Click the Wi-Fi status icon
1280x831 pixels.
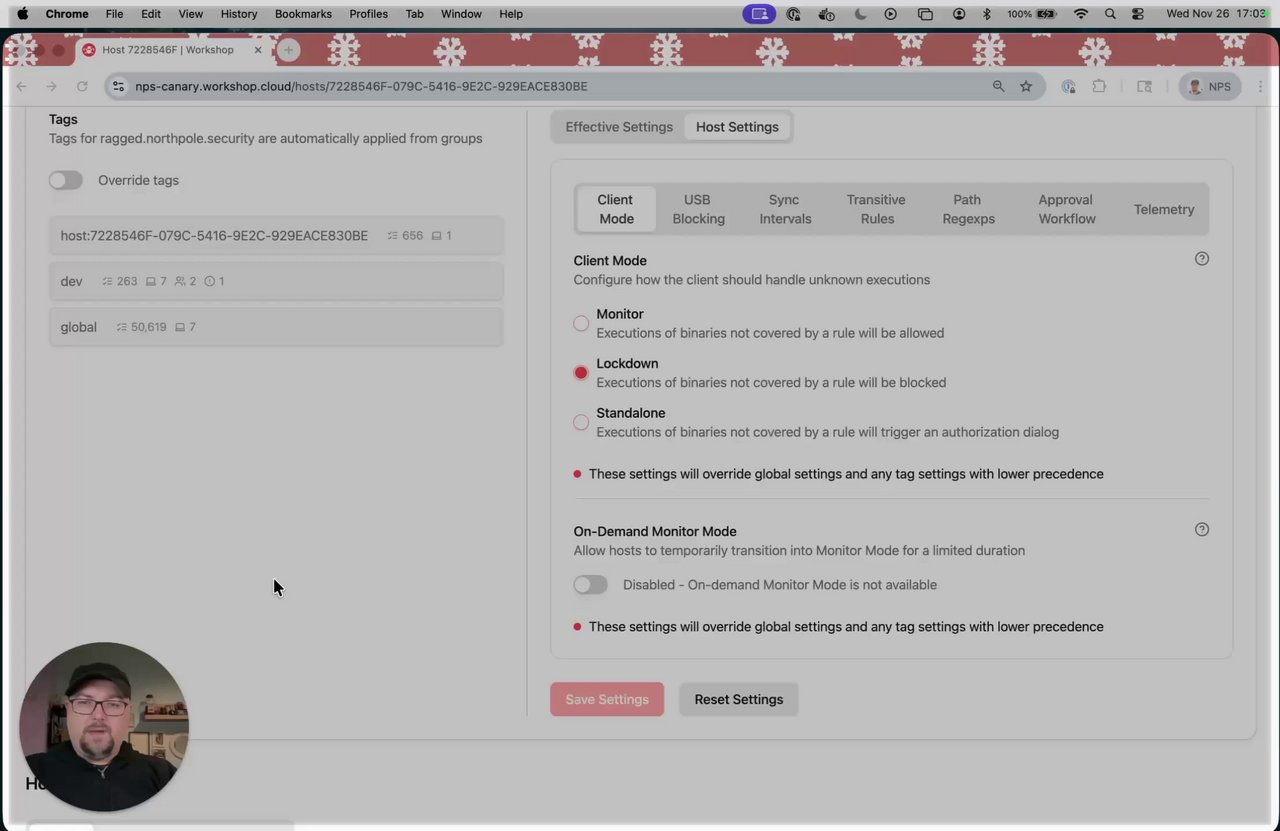pyautogui.click(x=1081, y=14)
